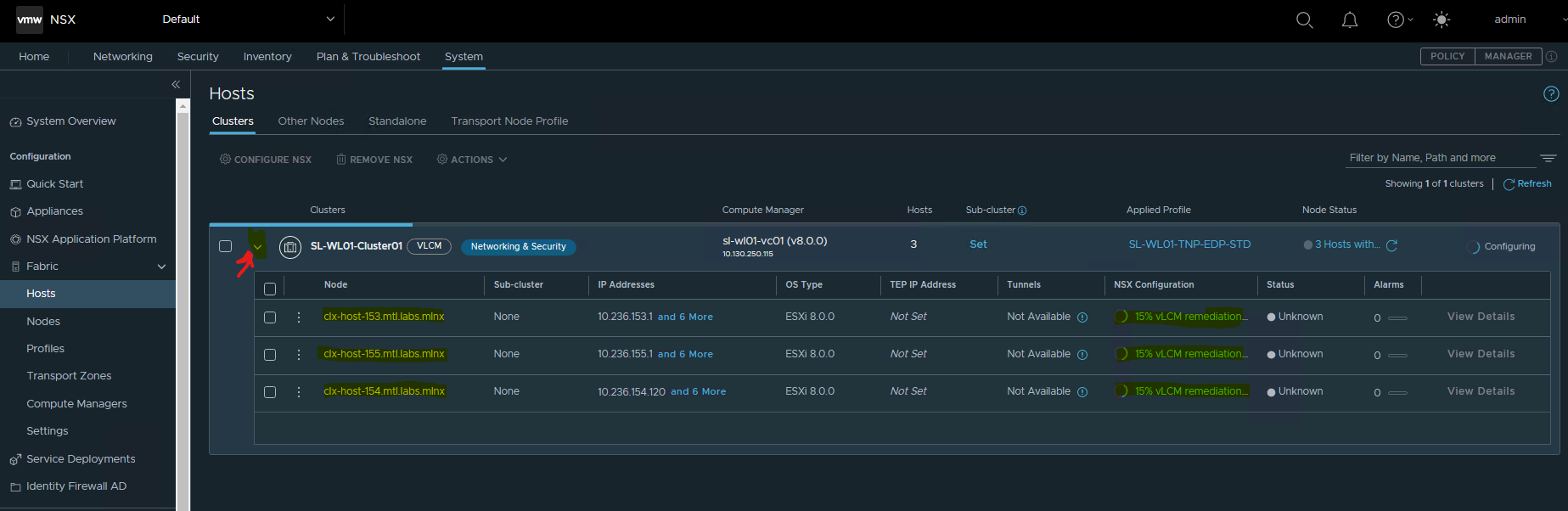1568x511 pixels.
Task: Open Compute Managers in the sidebar
Action: 76,404
